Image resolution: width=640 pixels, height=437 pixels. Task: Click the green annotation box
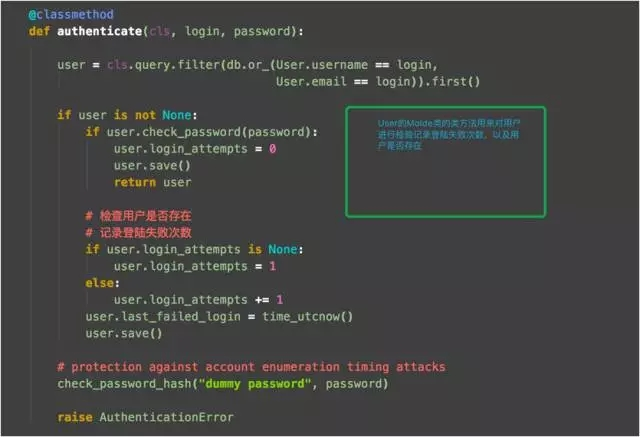tap(446, 162)
